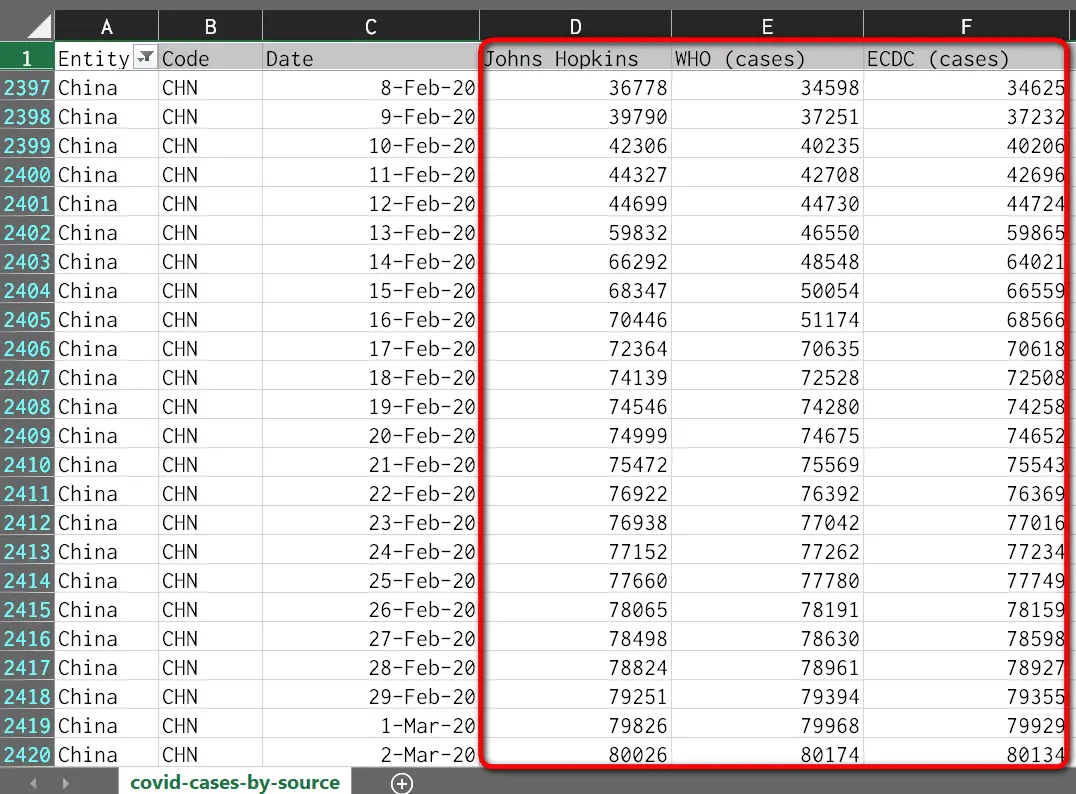This screenshot has height=794, width=1076.
Task: Go to previous sheet with left arrow
Action: [33, 783]
